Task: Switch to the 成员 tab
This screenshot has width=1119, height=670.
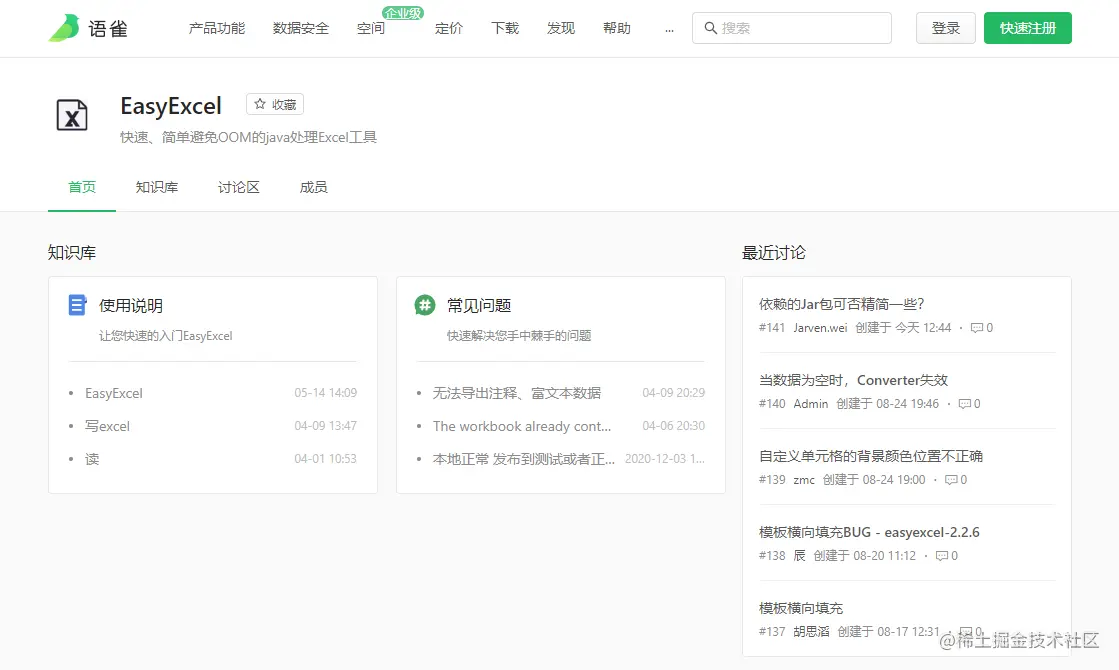Action: pyautogui.click(x=313, y=187)
